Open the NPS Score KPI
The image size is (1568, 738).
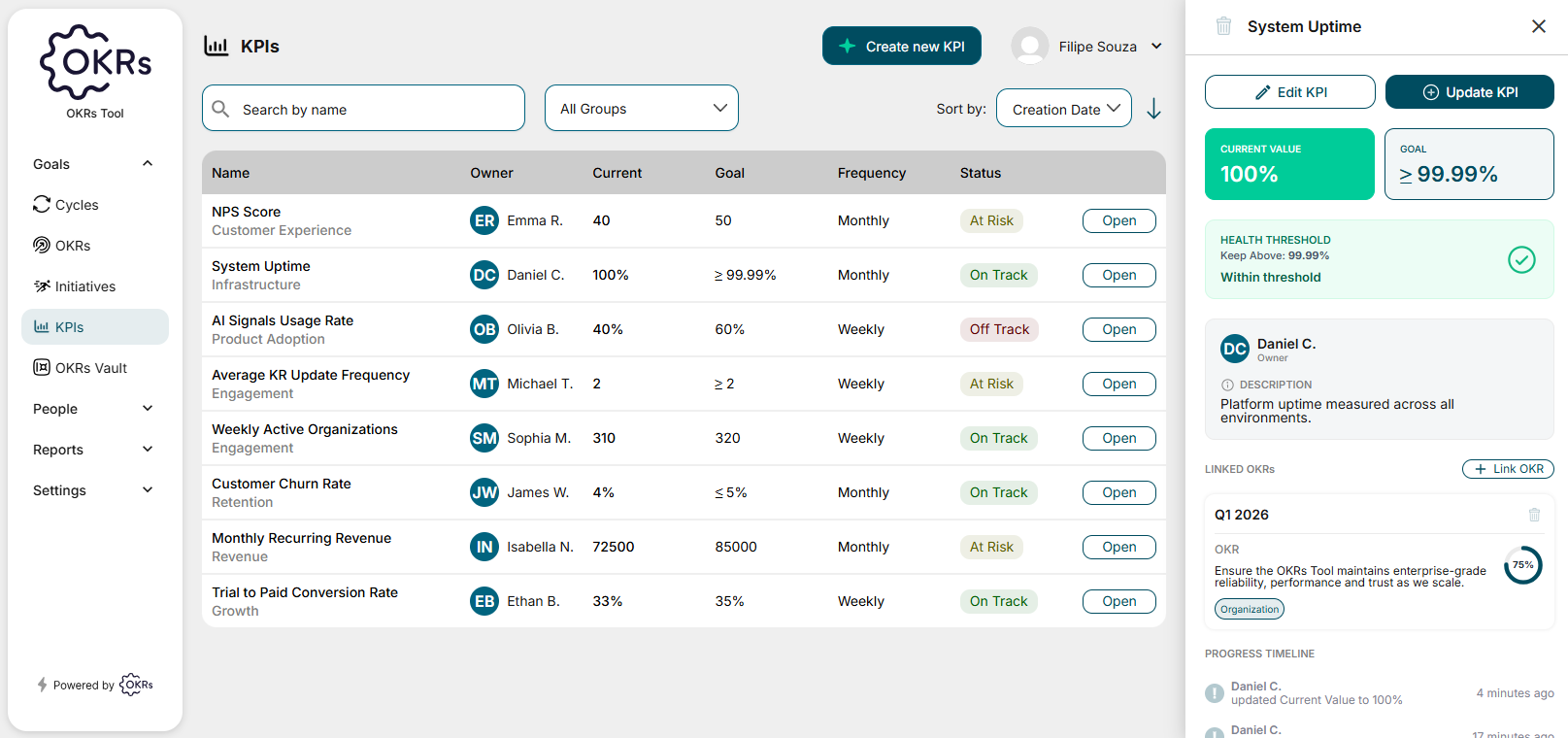[1118, 220]
